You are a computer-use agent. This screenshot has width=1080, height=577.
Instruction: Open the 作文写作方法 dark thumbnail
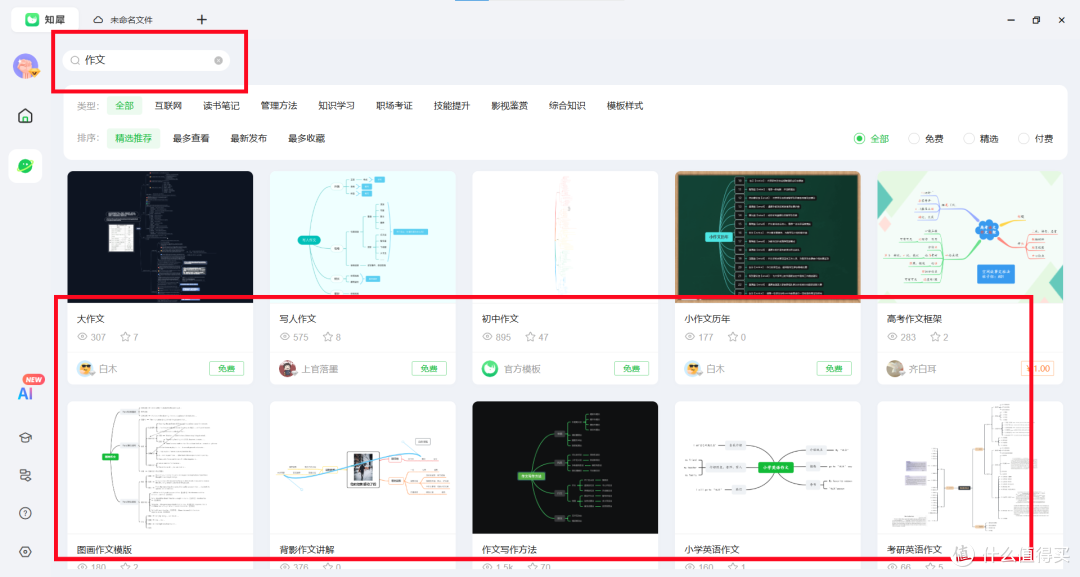565,468
